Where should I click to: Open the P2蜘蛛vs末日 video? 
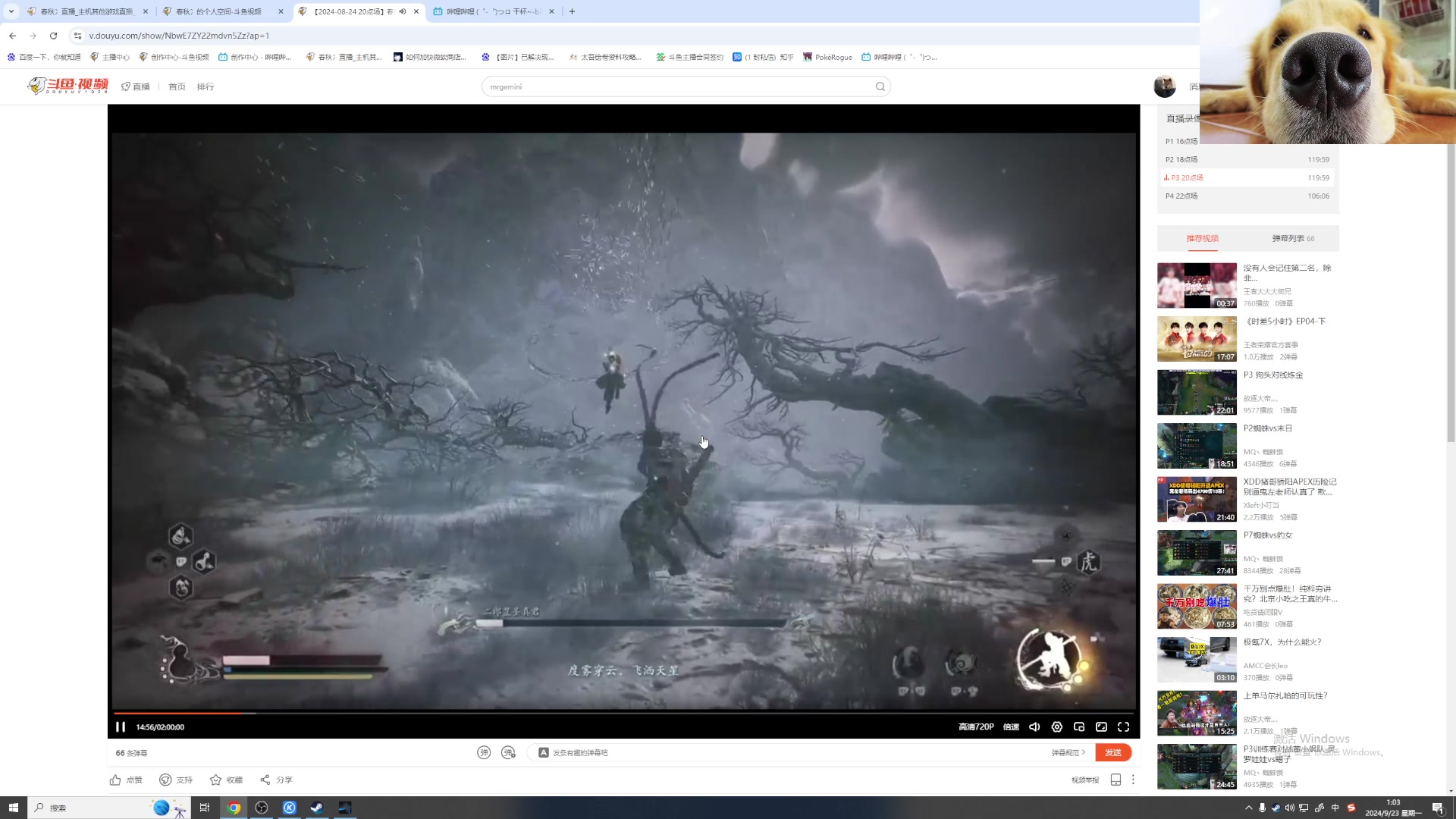[x=1247, y=445]
